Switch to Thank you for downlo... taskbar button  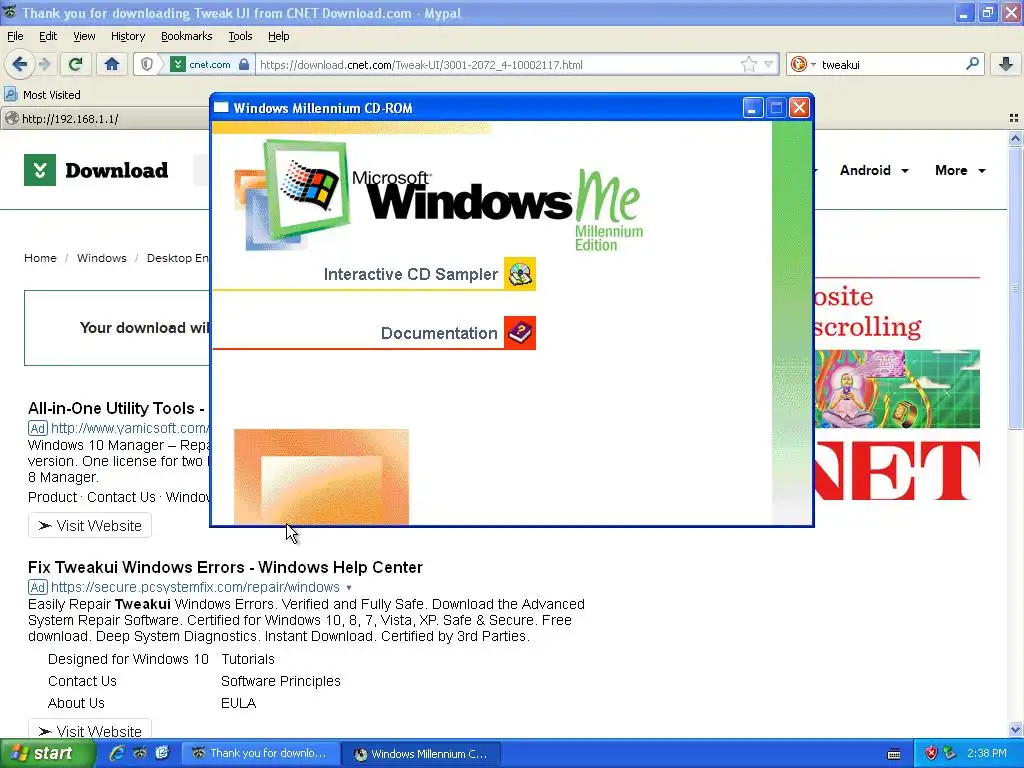point(260,754)
